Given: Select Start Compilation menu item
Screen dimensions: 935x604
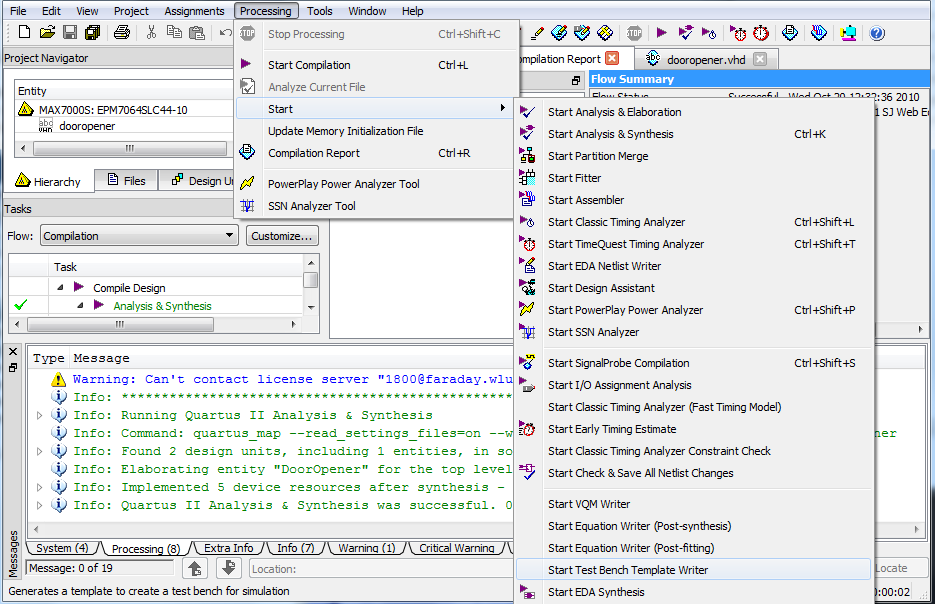Looking at the screenshot, I should click(x=375, y=65).
